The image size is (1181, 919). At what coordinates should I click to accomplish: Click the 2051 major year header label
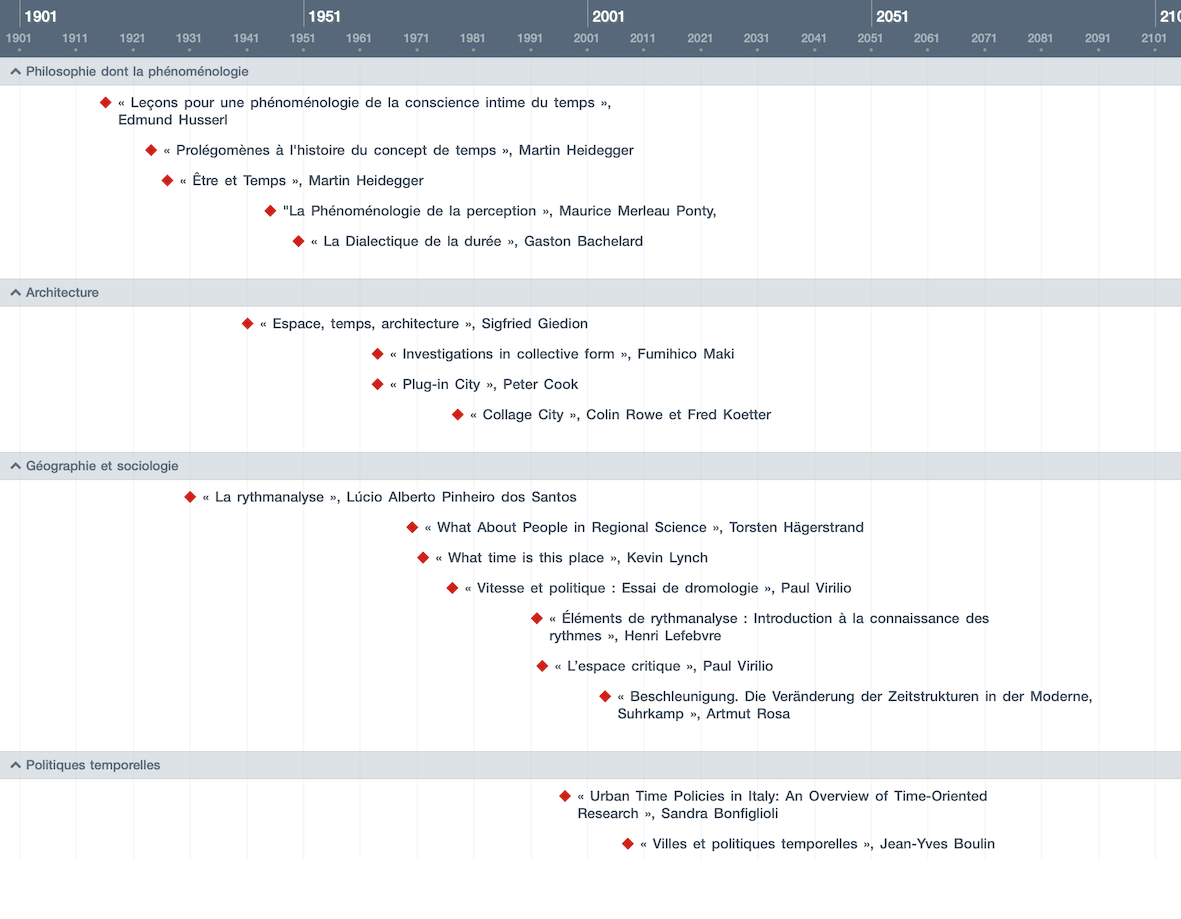coord(893,17)
